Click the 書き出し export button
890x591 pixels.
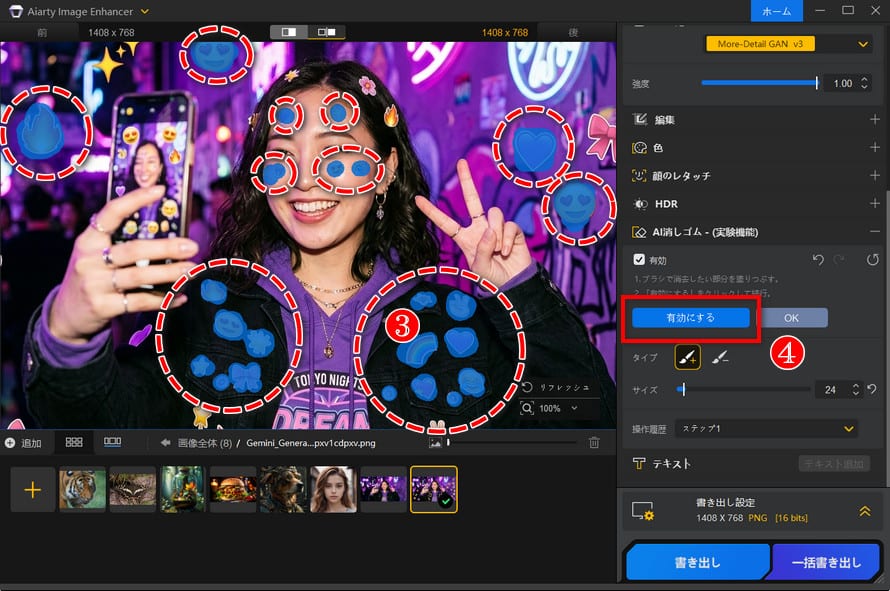click(x=697, y=561)
